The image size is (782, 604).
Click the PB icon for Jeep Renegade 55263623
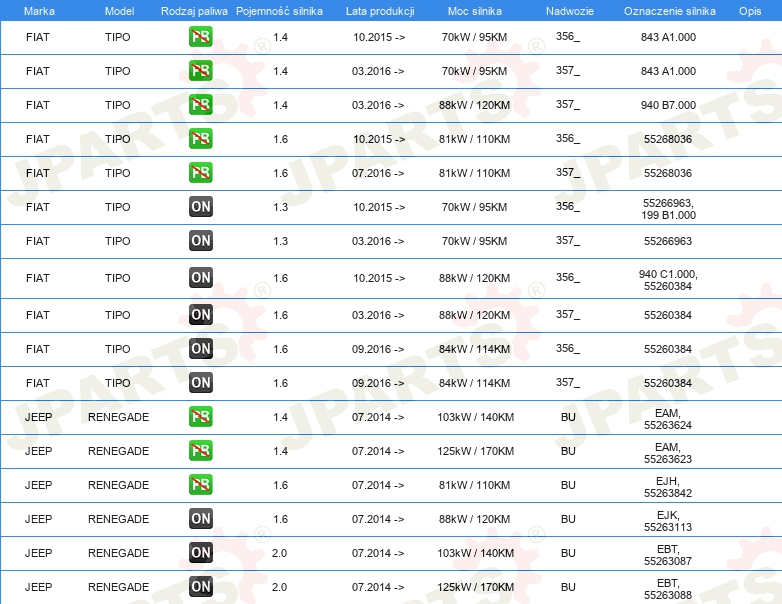tap(200, 451)
